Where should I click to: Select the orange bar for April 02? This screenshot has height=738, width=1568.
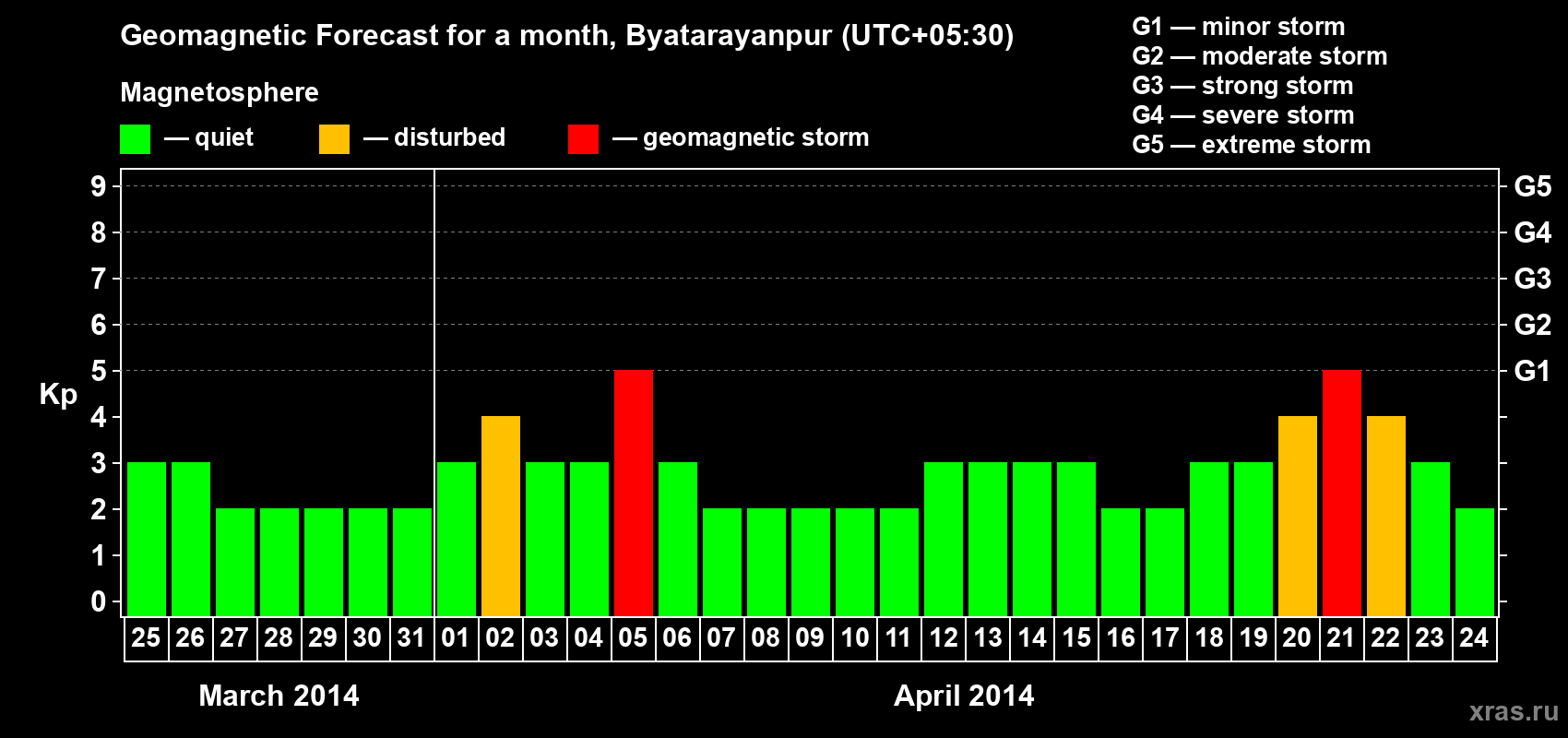click(501, 516)
